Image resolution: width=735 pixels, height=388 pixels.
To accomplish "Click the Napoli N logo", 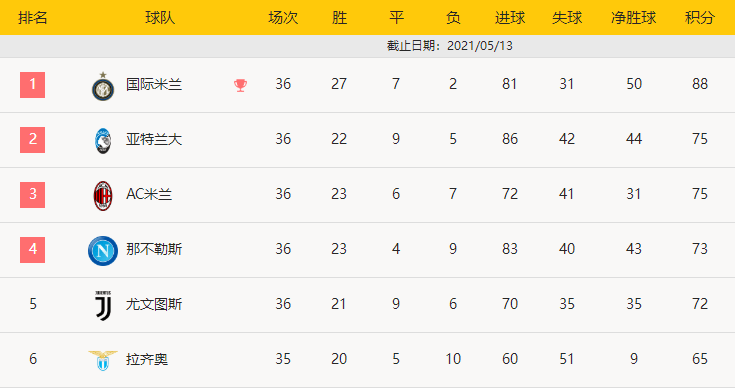I will click(x=103, y=251).
